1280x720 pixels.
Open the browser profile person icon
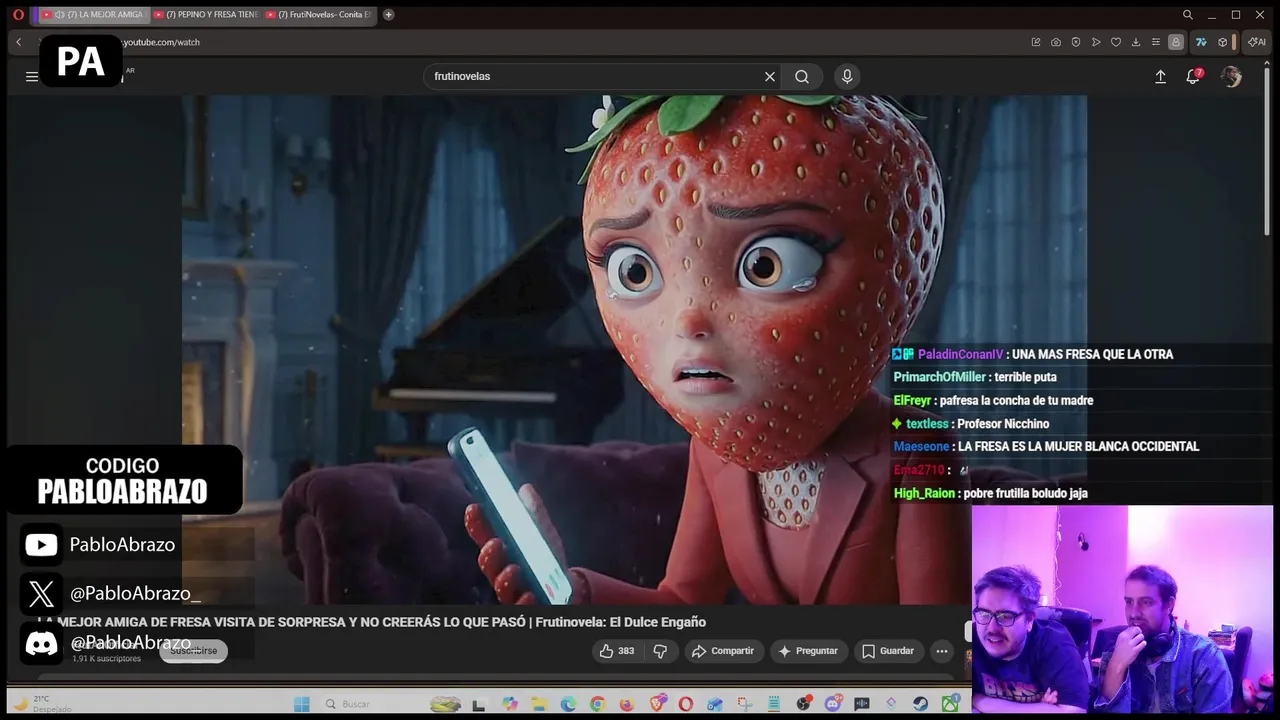[1176, 42]
